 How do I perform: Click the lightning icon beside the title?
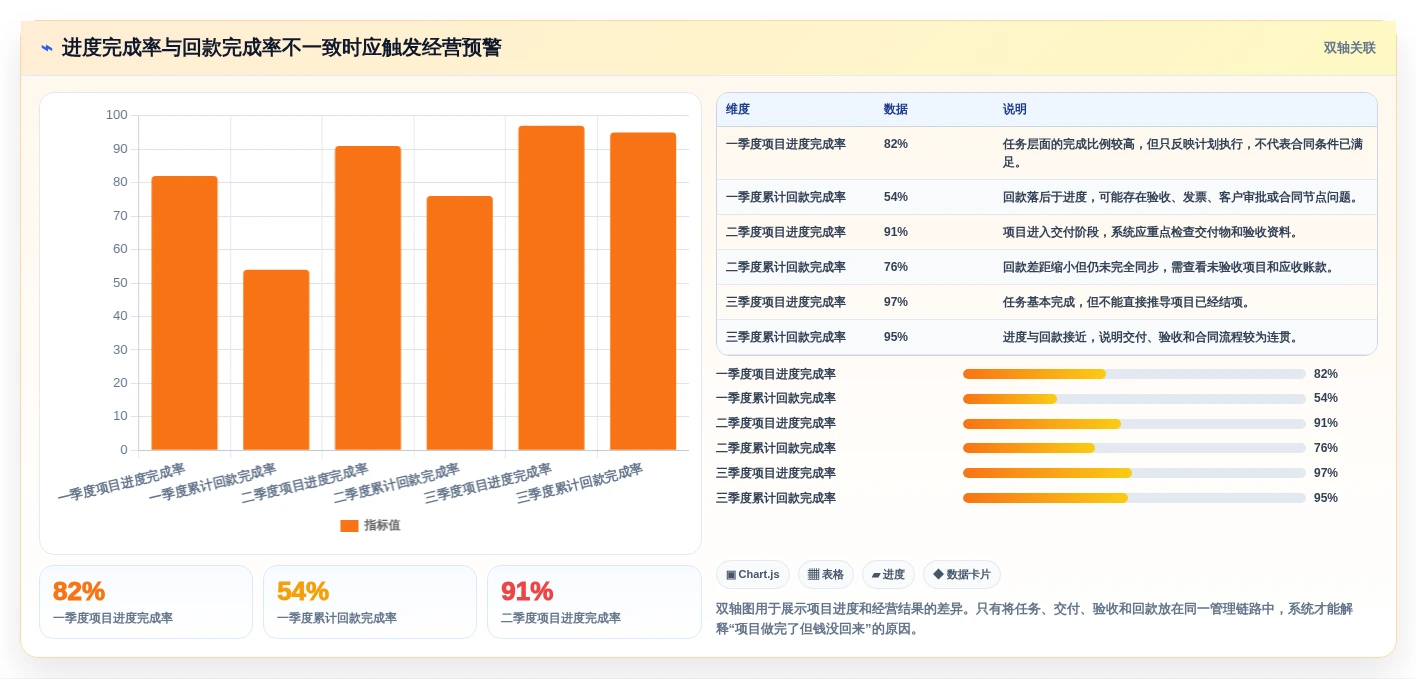[x=46, y=48]
